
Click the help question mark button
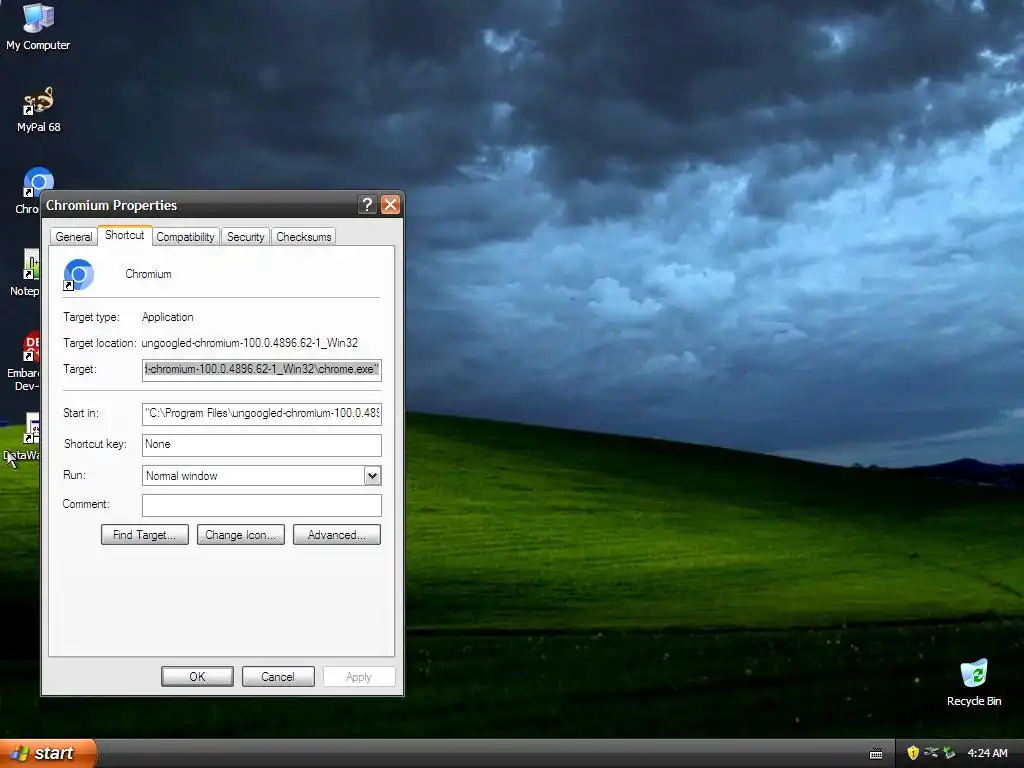click(368, 205)
